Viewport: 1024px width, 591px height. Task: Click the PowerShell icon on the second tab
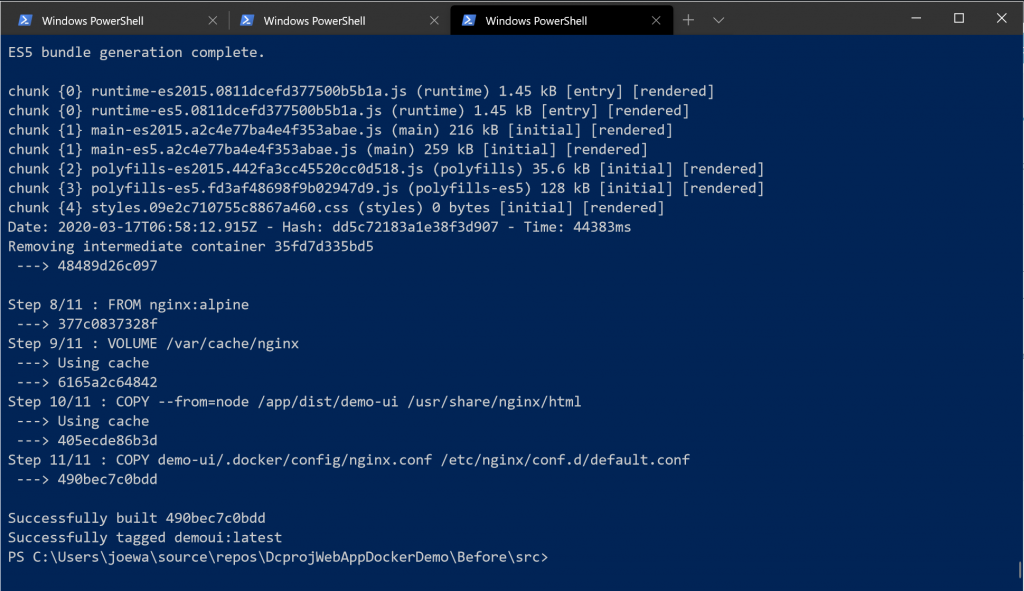click(x=247, y=20)
